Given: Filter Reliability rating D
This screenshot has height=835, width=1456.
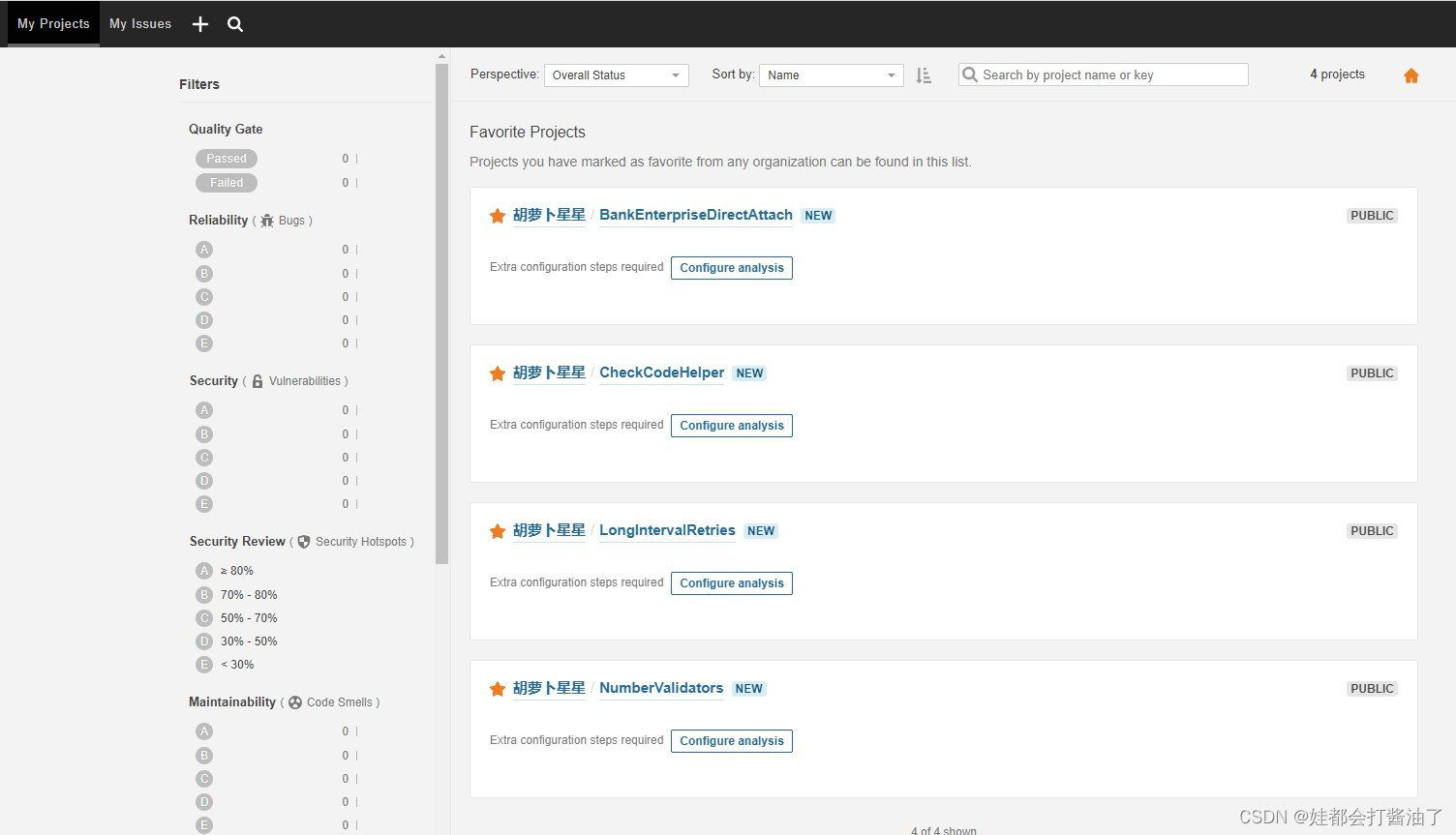Looking at the screenshot, I should tap(204, 320).
